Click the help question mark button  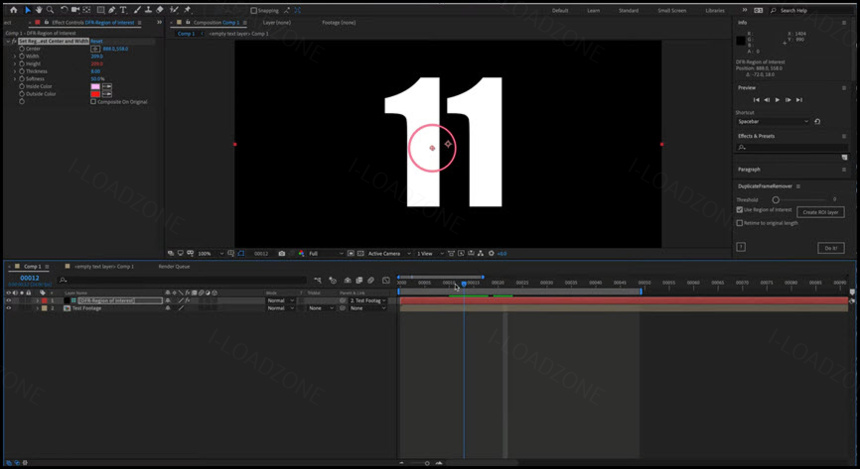[741, 247]
